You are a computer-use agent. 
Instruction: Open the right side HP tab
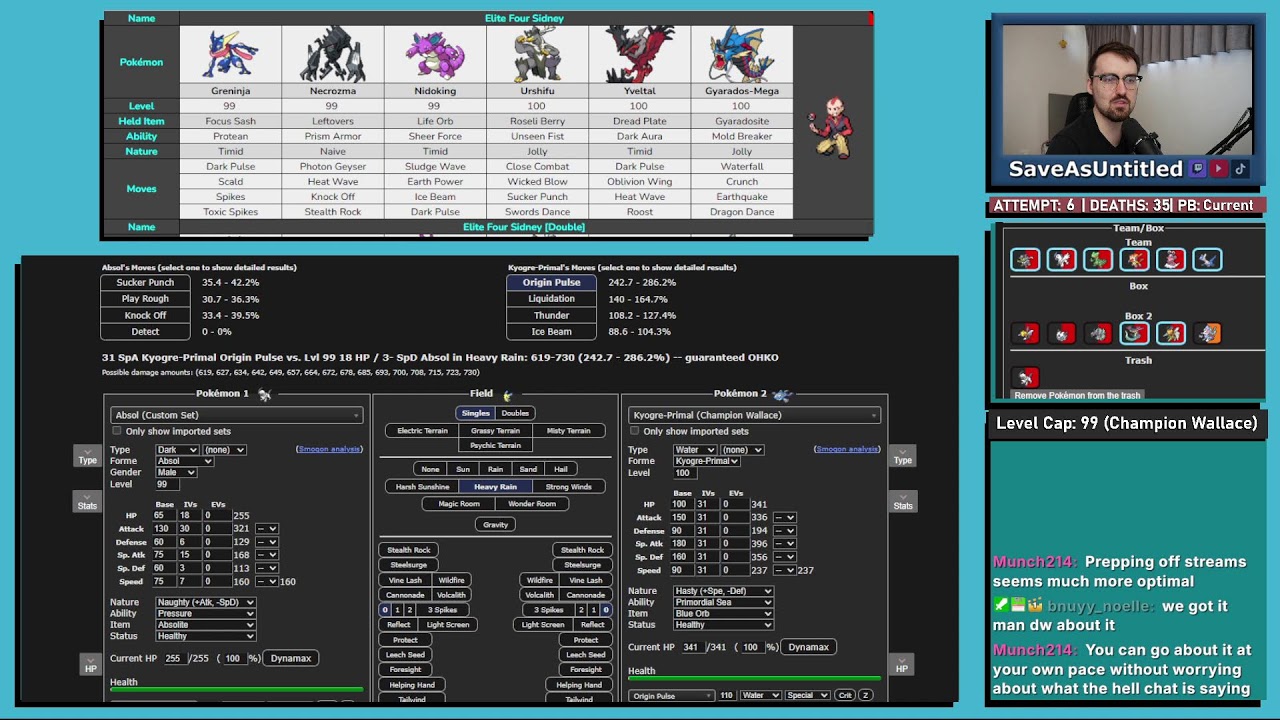coord(901,665)
